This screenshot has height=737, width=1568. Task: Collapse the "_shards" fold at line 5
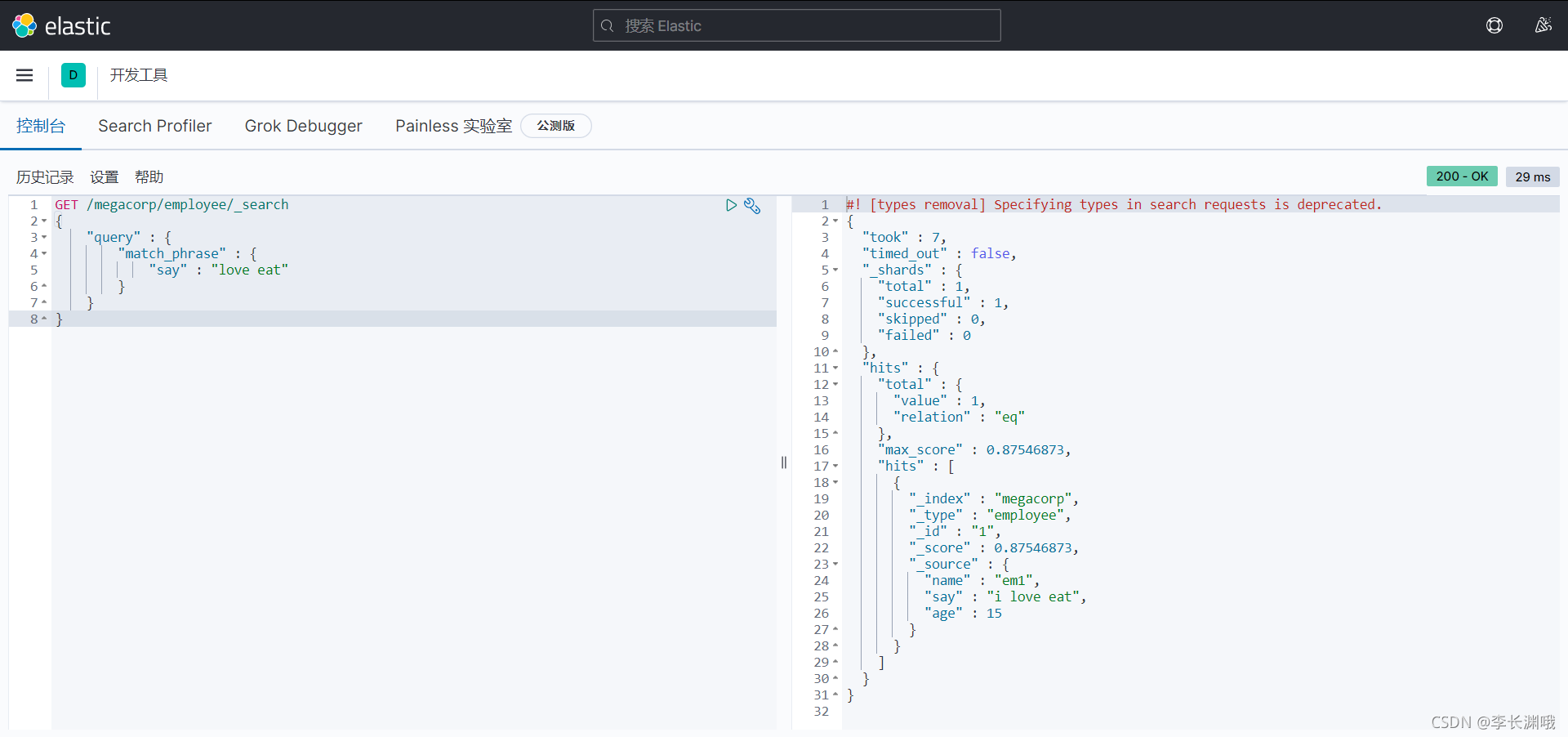(835, 270)
